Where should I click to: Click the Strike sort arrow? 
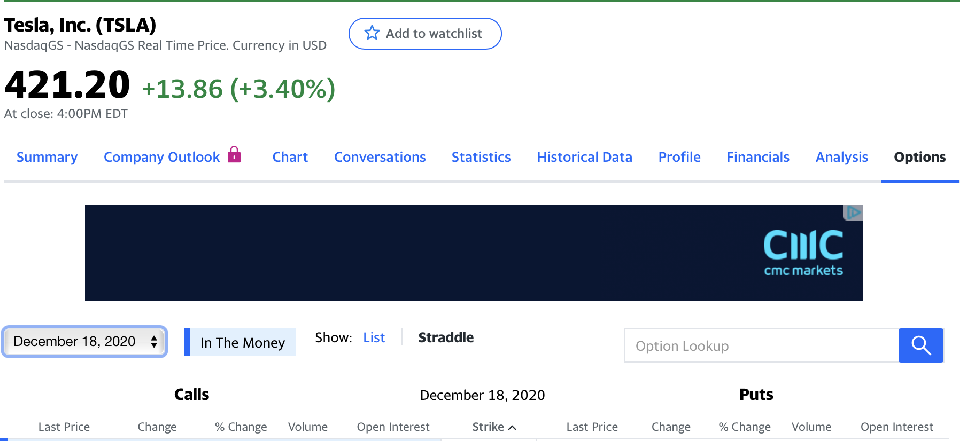(513, 428)
